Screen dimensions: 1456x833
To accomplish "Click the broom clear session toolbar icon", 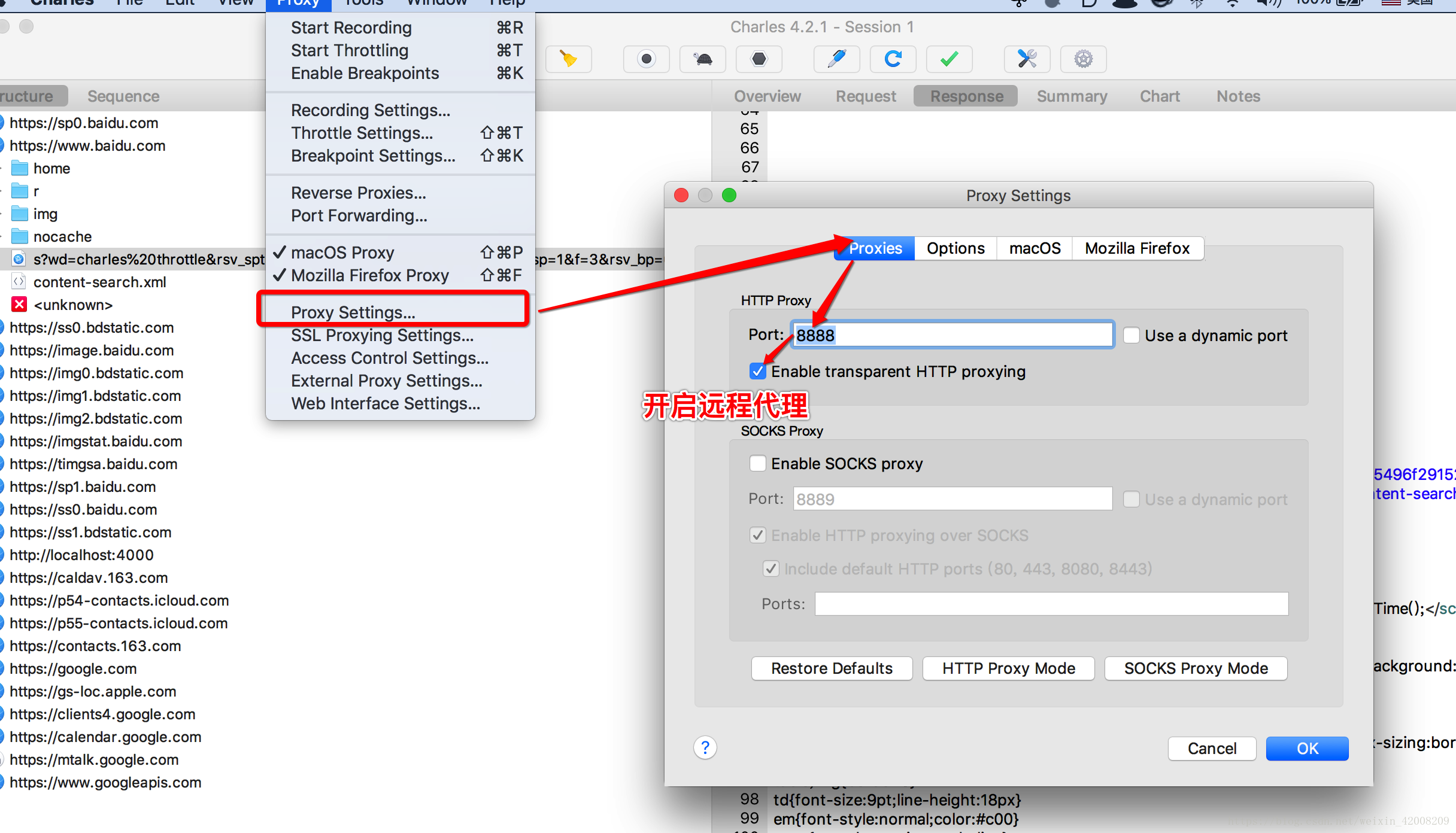I will coord(569,59).
